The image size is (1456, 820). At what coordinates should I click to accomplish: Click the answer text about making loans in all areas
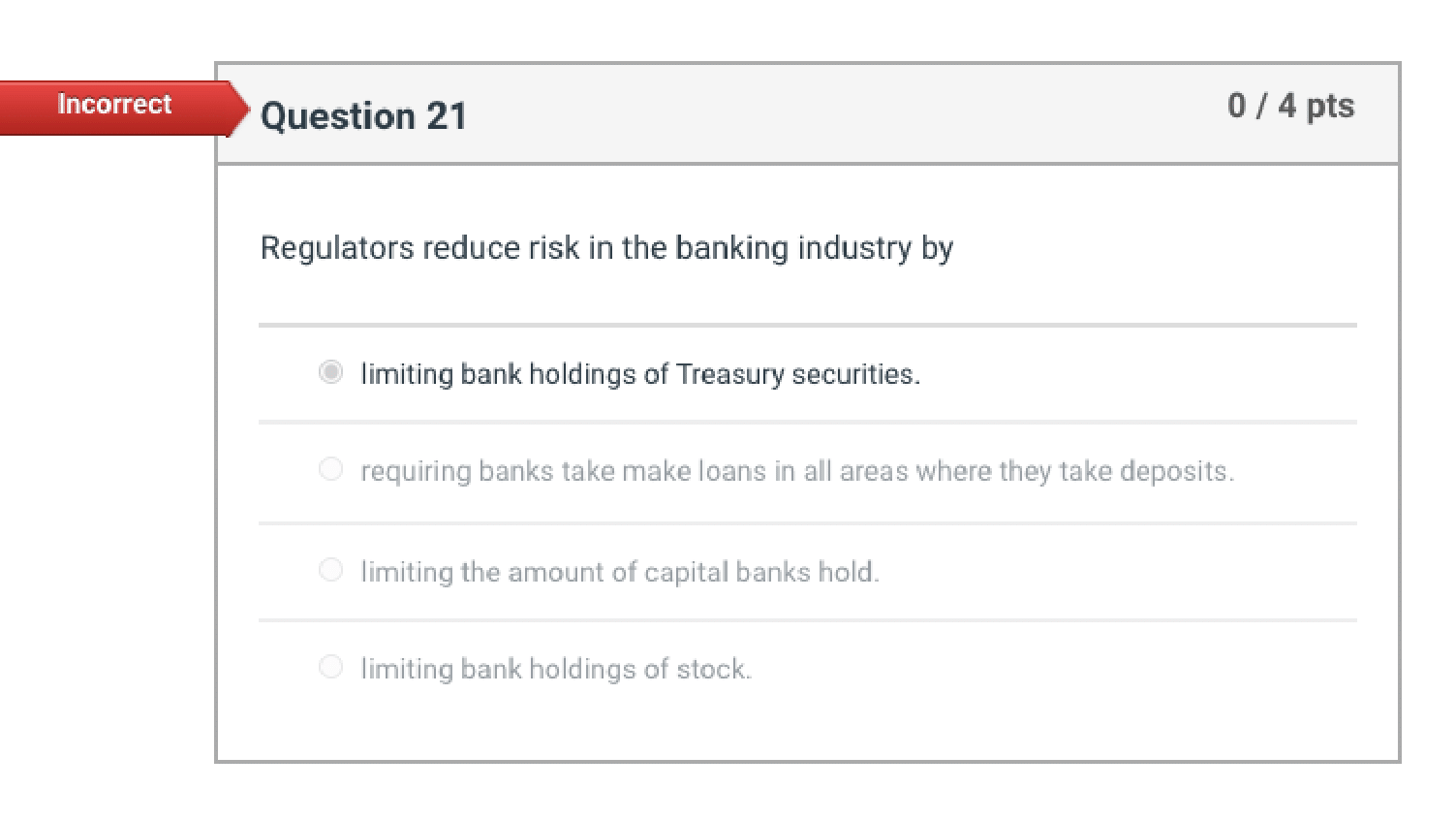click(x=798, y=470)
